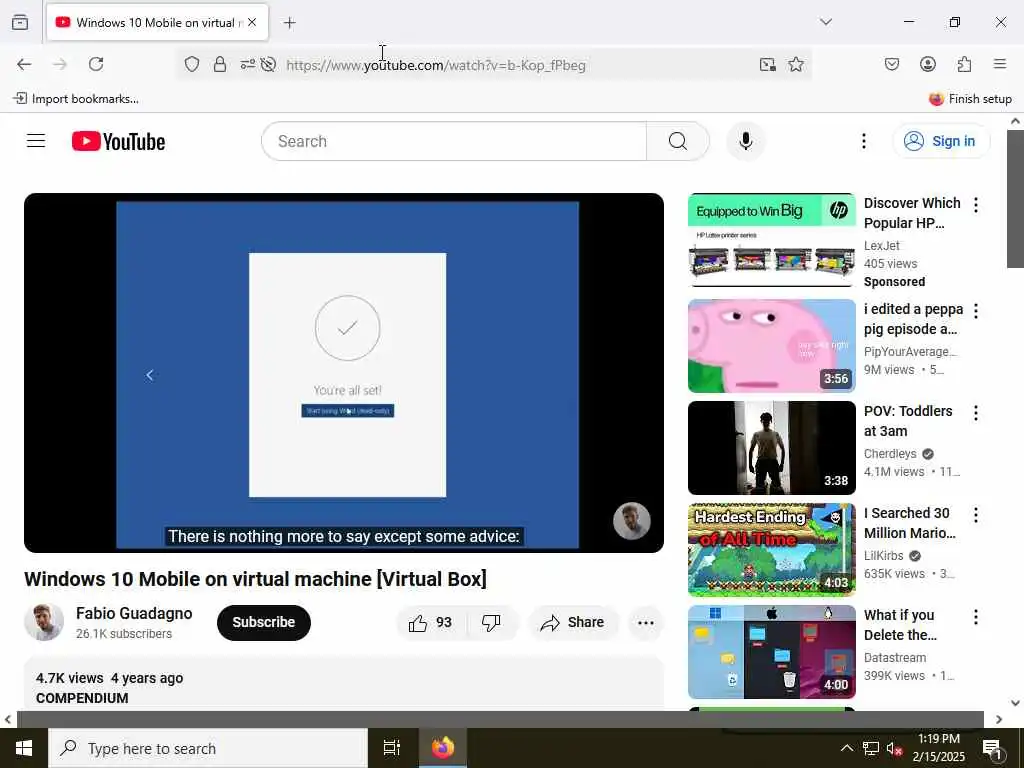Open the Firefox application menu

point(1000,64)
